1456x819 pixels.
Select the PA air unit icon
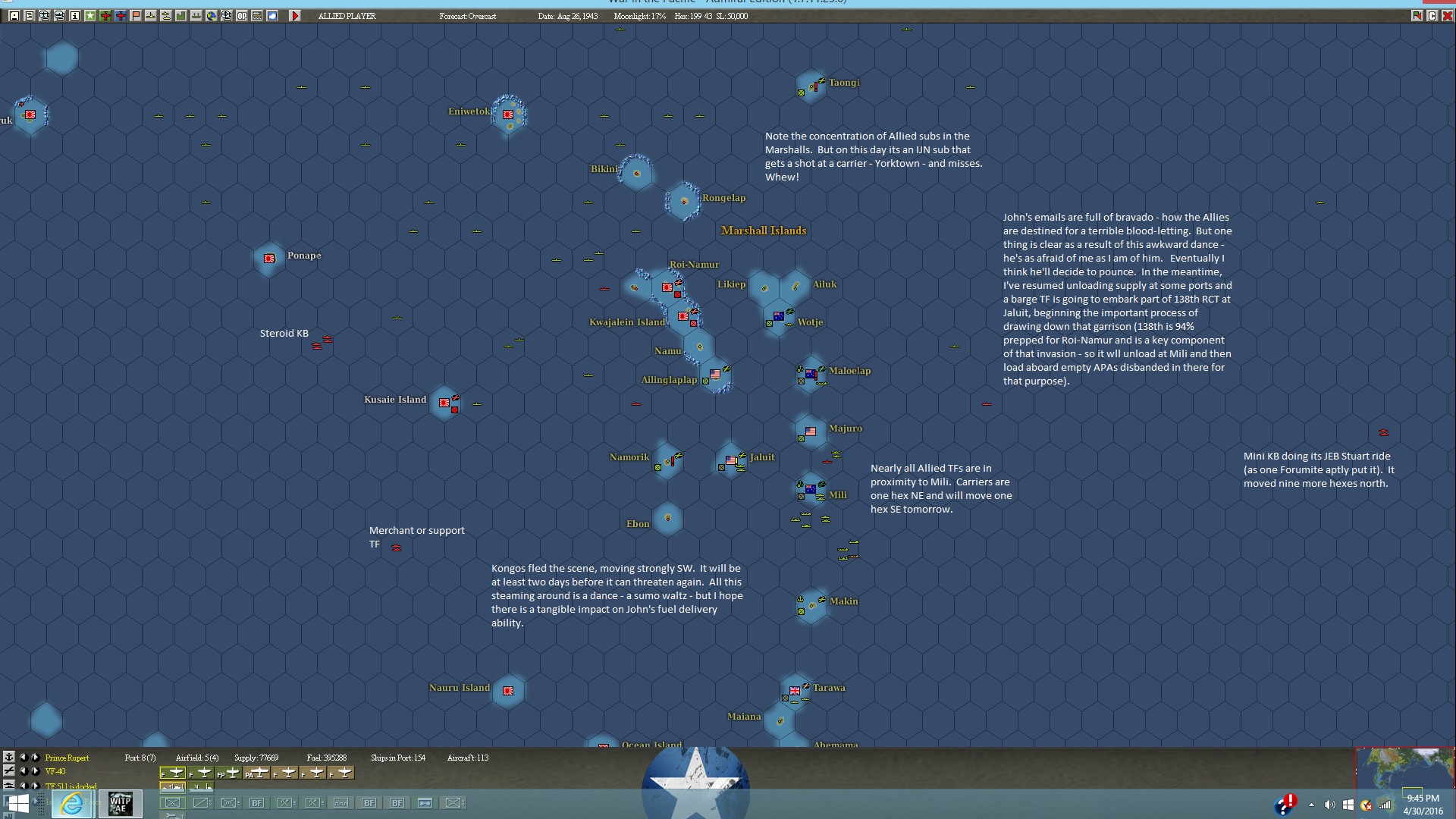coord(256,773)
